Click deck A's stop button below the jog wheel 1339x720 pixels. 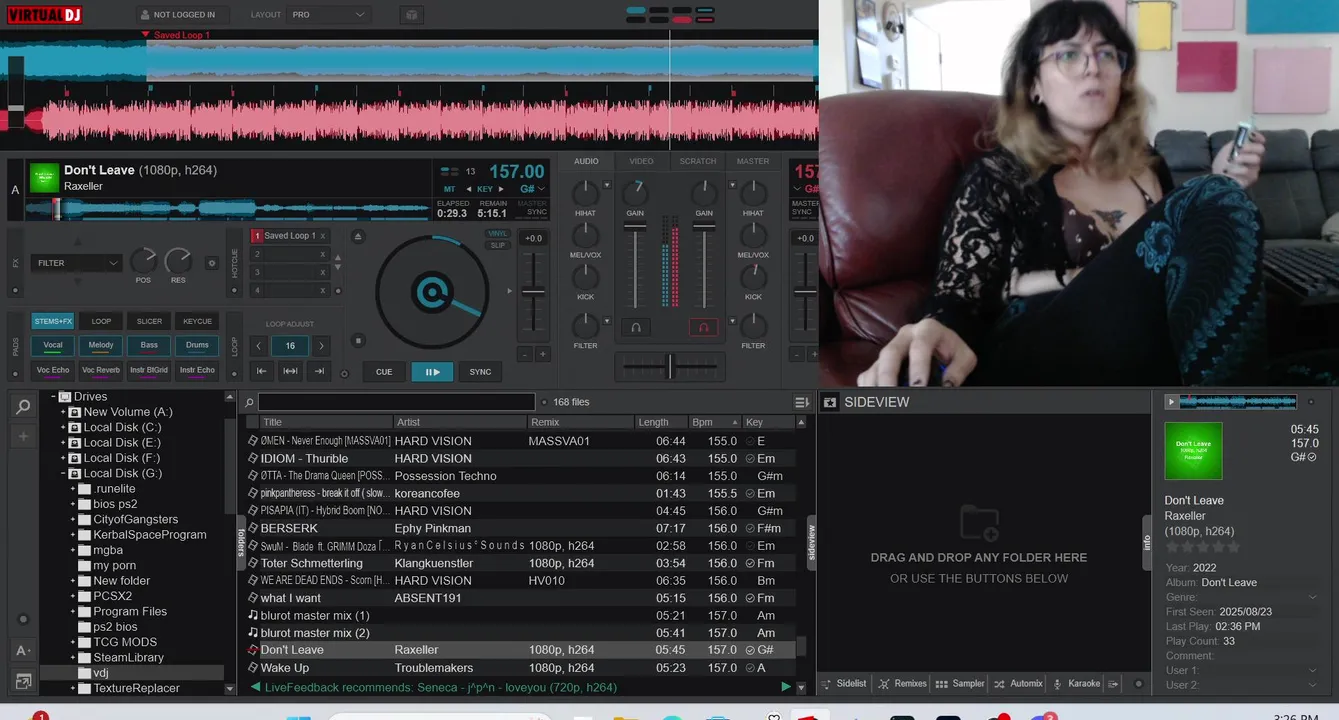[x=358, y=341]
